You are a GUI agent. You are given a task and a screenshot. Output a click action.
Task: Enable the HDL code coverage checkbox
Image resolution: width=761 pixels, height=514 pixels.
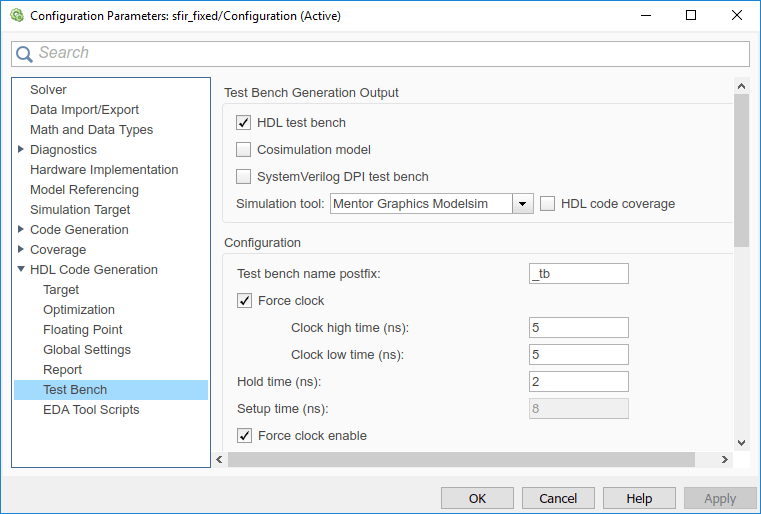point(547,204)
